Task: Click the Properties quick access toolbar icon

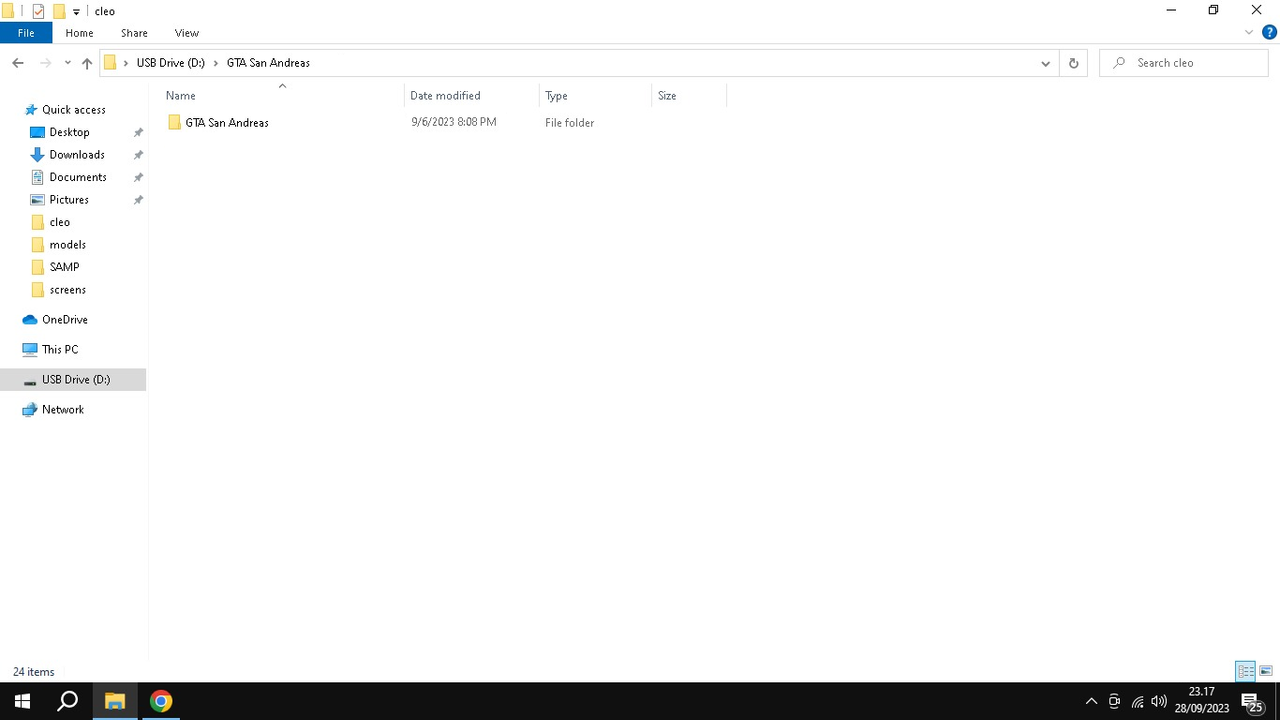Action: [39, 11]
